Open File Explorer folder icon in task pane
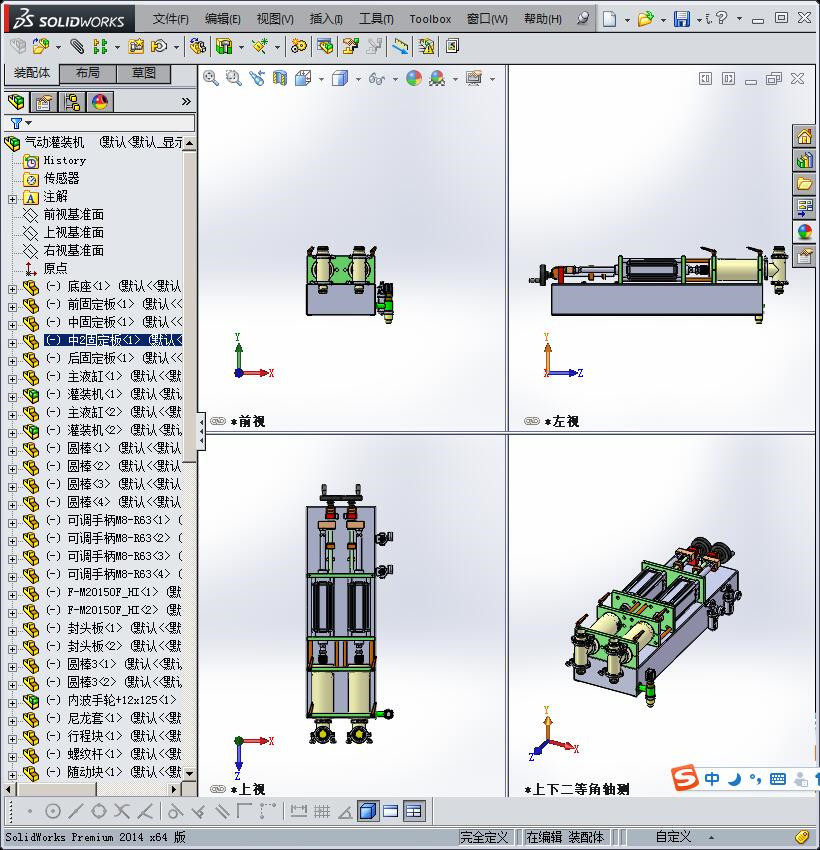Image resolution: width=820 pixels, height=850 pixels. point(804,184)
